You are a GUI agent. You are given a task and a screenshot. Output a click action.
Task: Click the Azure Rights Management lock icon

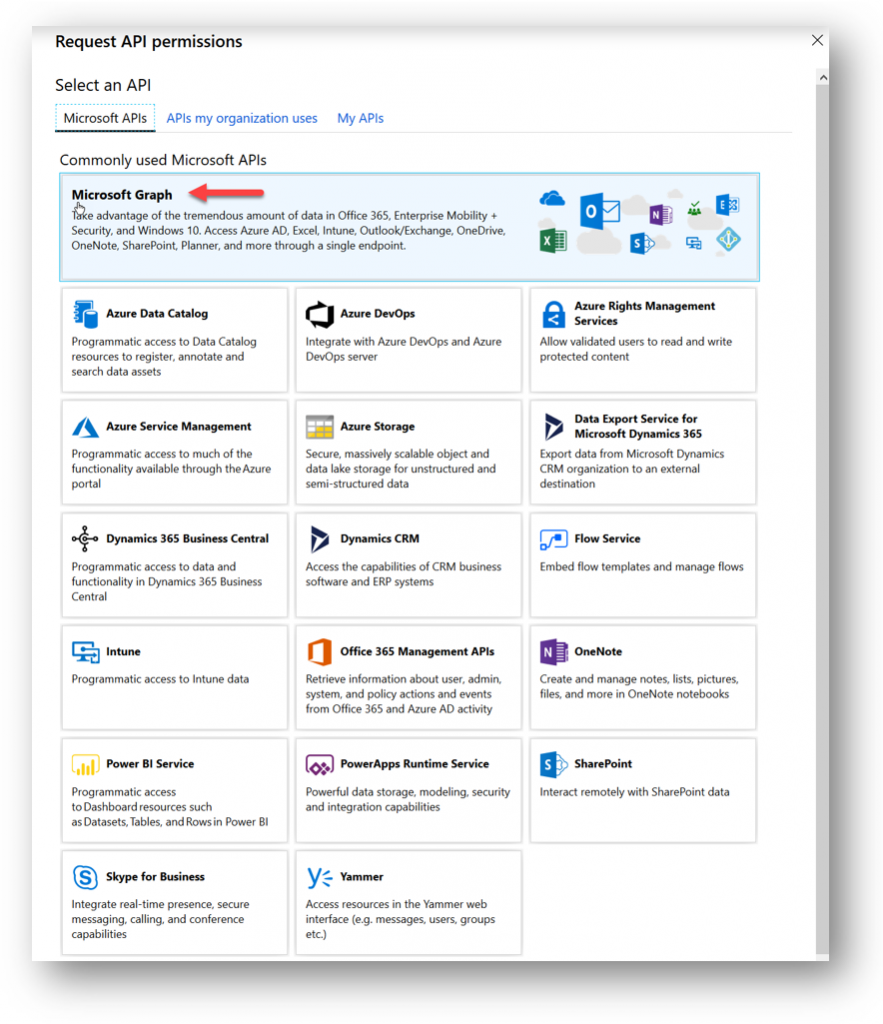pos(553,314)
